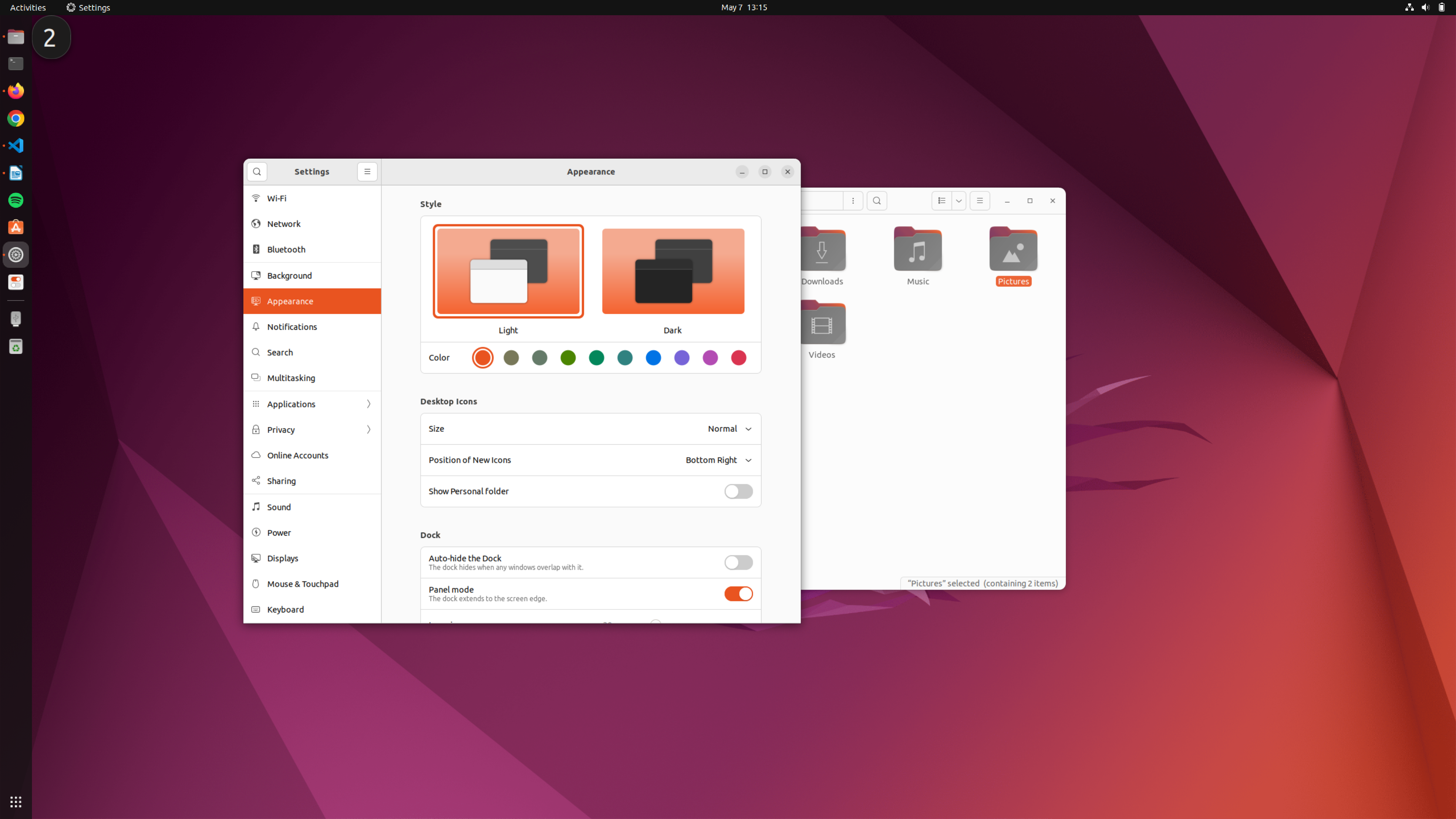Expand Privacy settings chevron

(369, 429)
